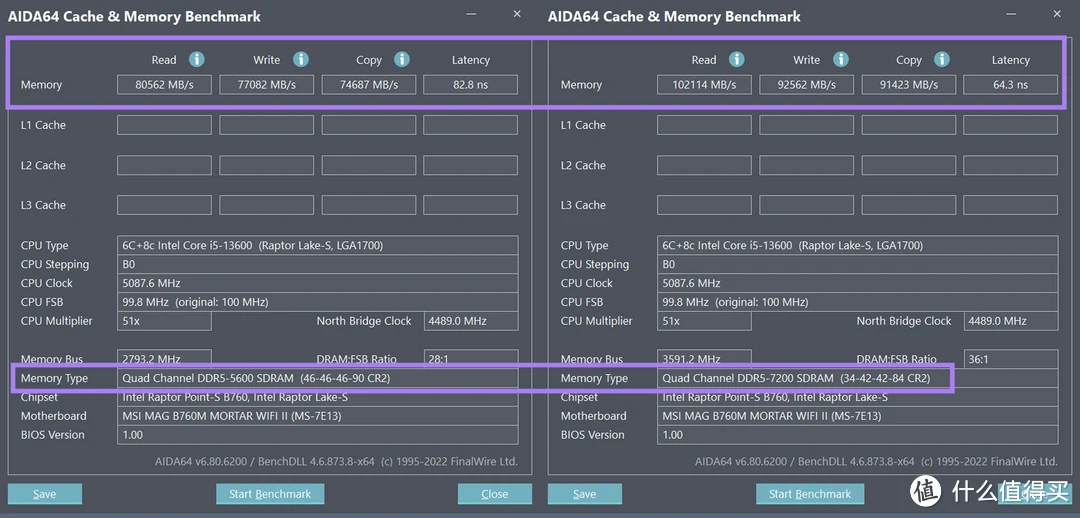The height and width of the screenshot is (518, 1080).
Task: Click the right window title AIDA64 Cache & Memory Benchmark
Action: click(x=674, y=17)
